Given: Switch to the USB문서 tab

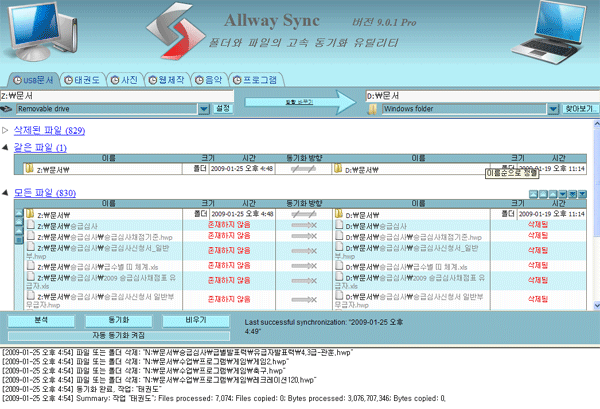Looking at the screenshot, I should pos(33,80).
